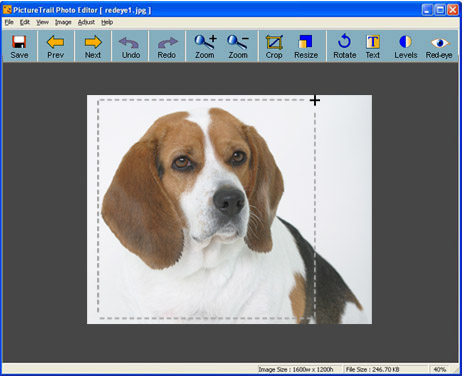Select the Crop tool
The image size is (463, 377).
pyautogui.click(x=274, y=46)
